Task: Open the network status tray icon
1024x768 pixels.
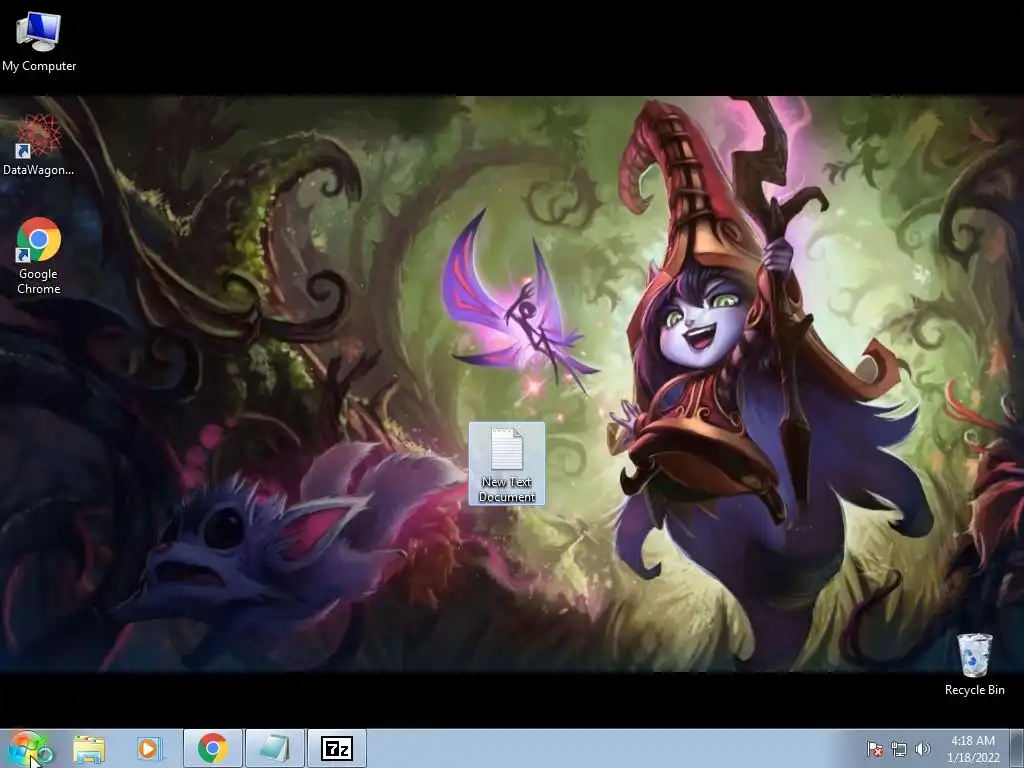Action: tap(899, 749)
